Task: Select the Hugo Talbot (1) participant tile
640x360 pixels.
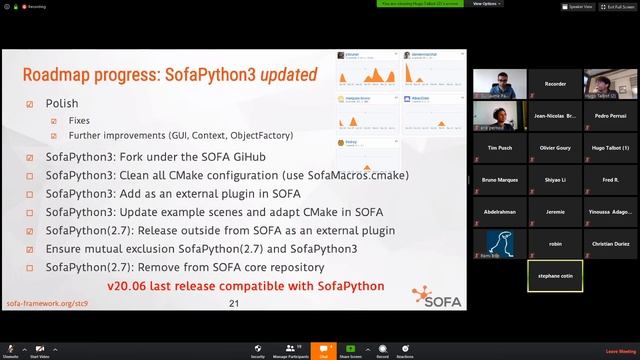Action: [x=610, y=148]
